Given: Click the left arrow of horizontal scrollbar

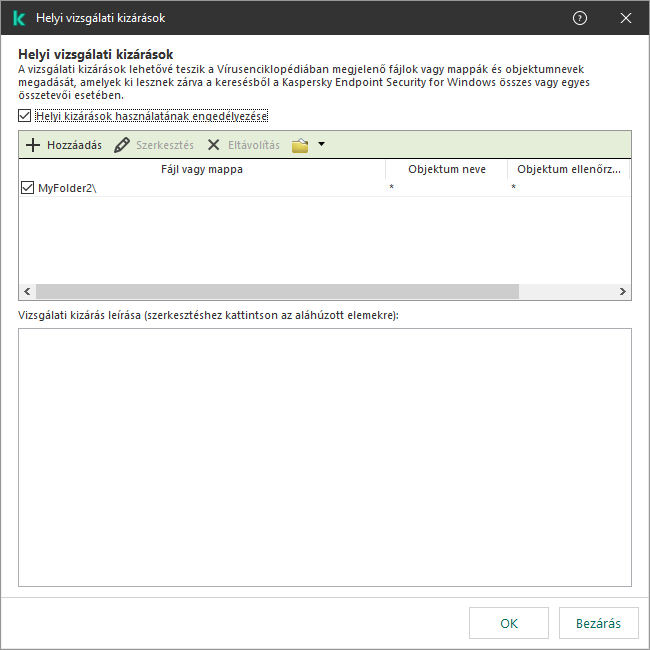Looking at the screenshot, I should [x=27, y=291].
